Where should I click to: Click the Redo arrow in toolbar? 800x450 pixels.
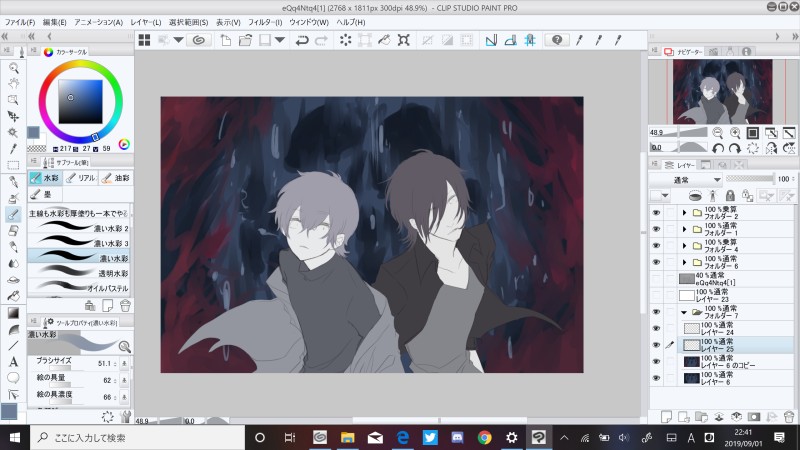pyautogui.click(x=321, y=40)
